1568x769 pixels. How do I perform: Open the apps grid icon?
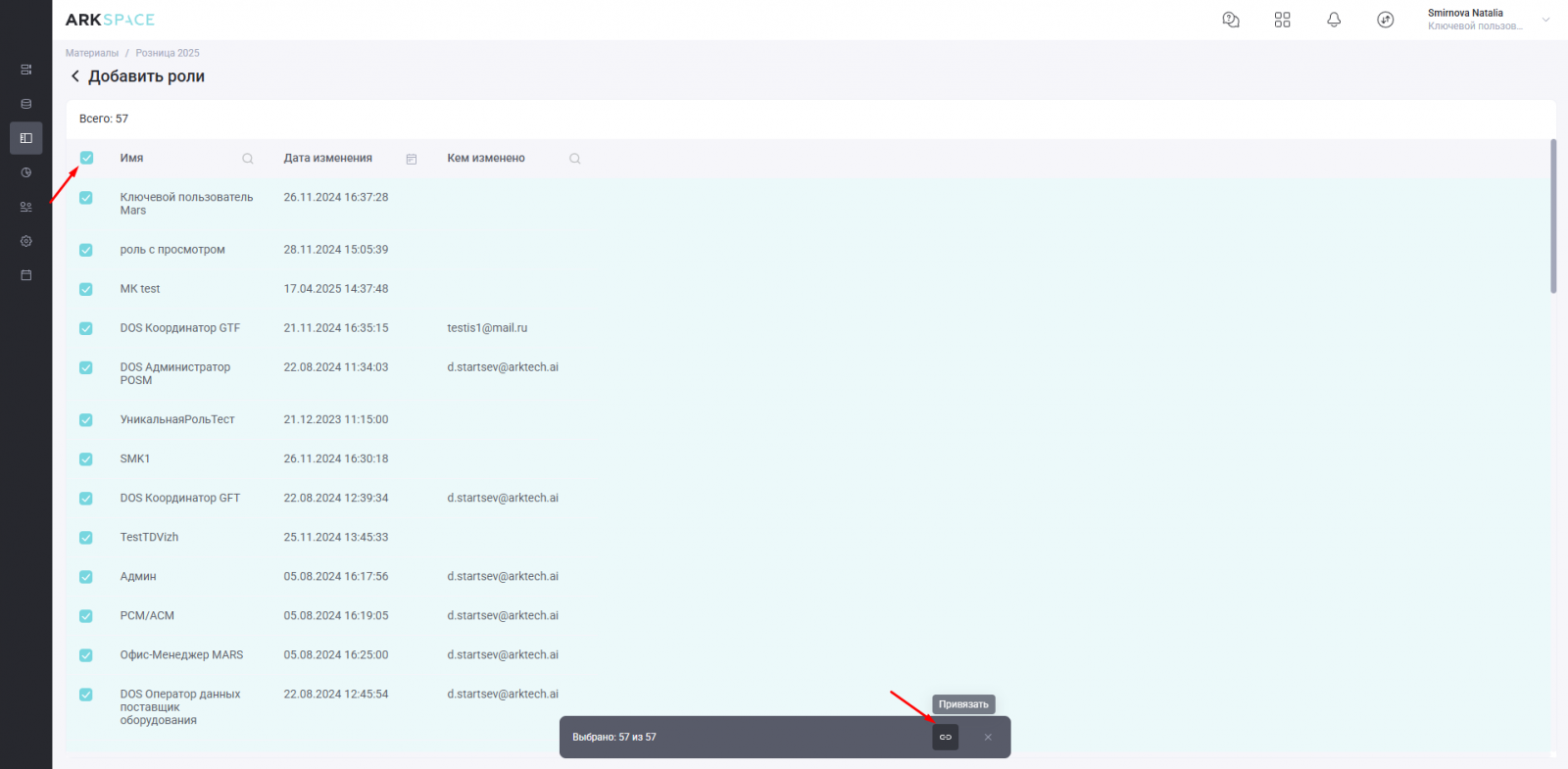[x=1282, y=20]
